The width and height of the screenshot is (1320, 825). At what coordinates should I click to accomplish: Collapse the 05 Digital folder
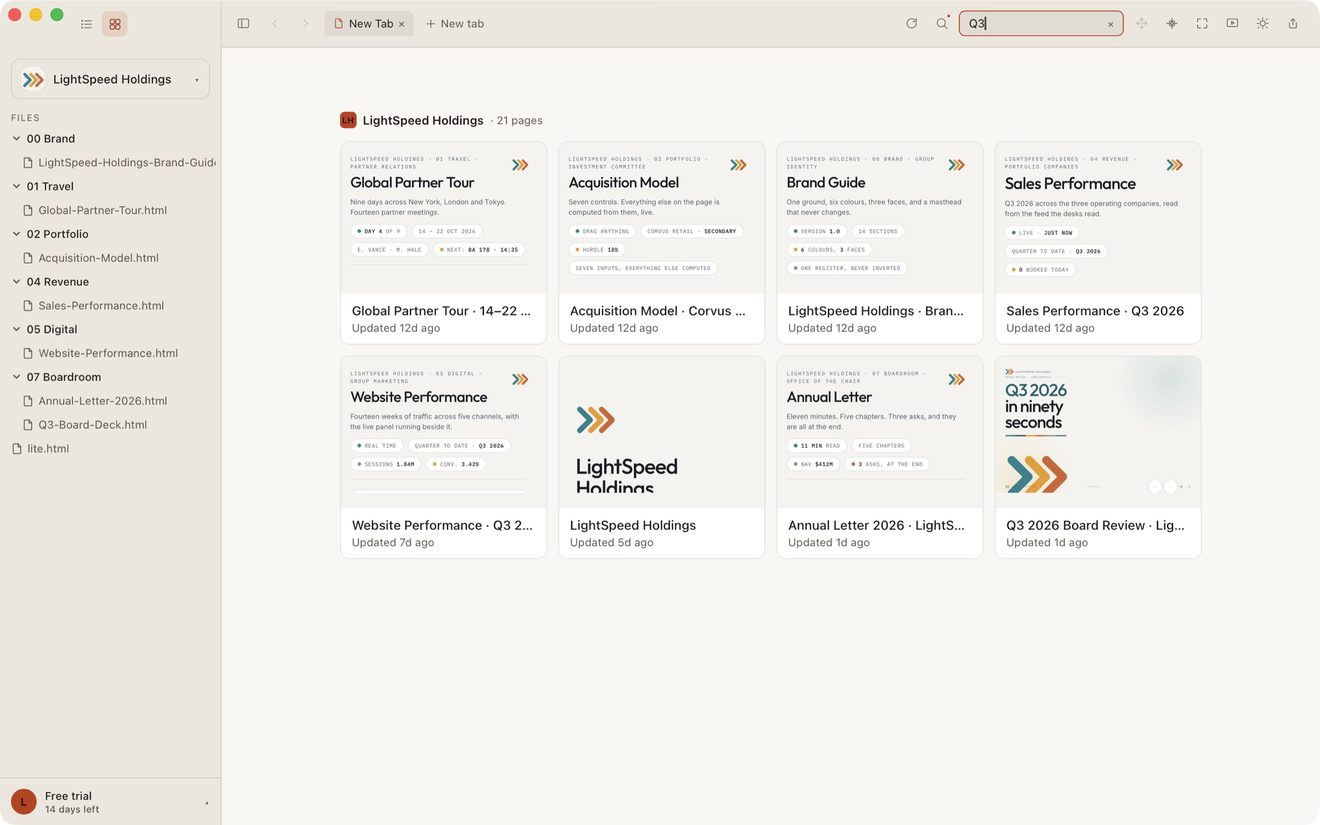16,329
